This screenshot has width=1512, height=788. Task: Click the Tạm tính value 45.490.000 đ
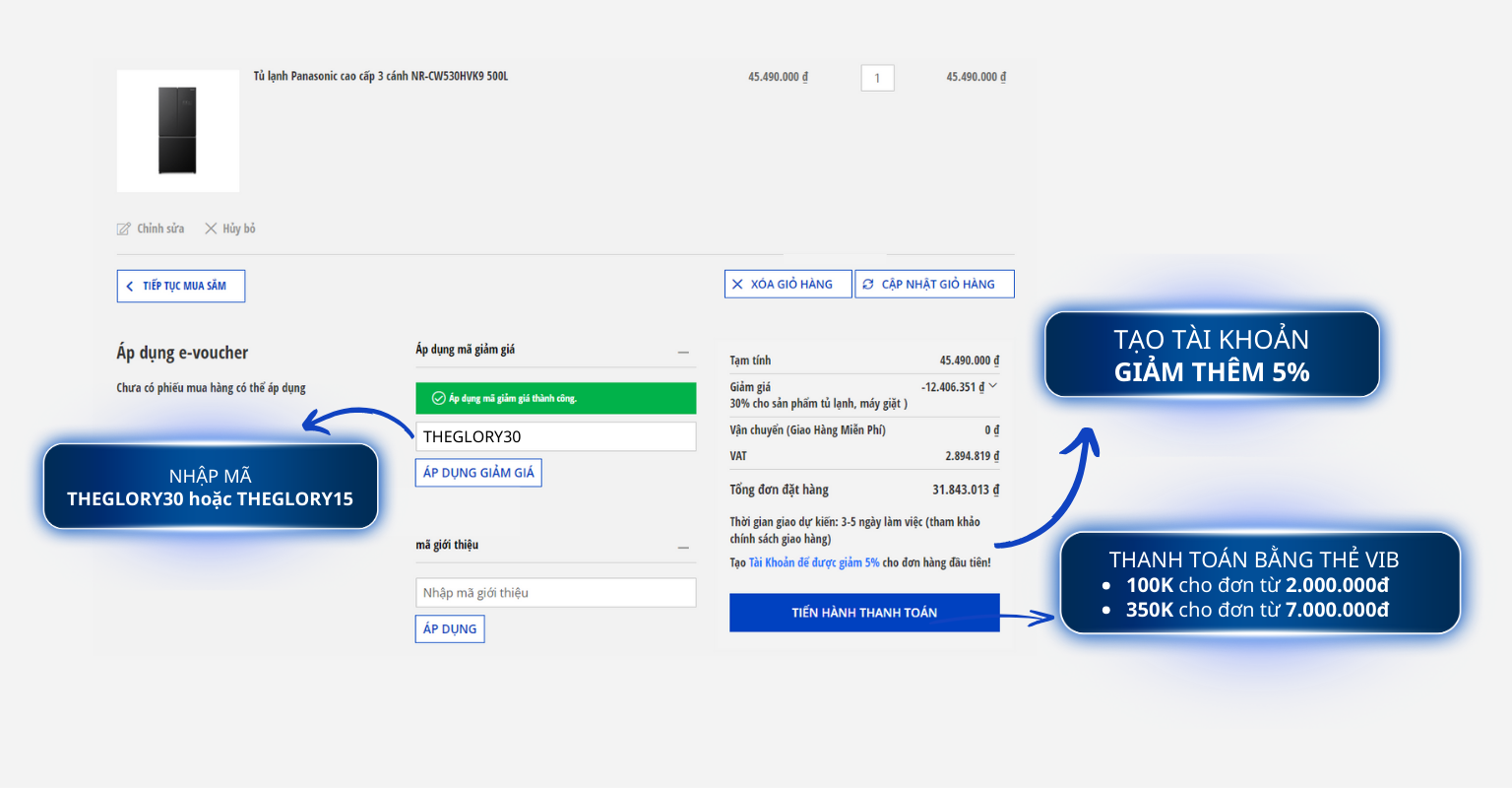click(x=970, y=361)
